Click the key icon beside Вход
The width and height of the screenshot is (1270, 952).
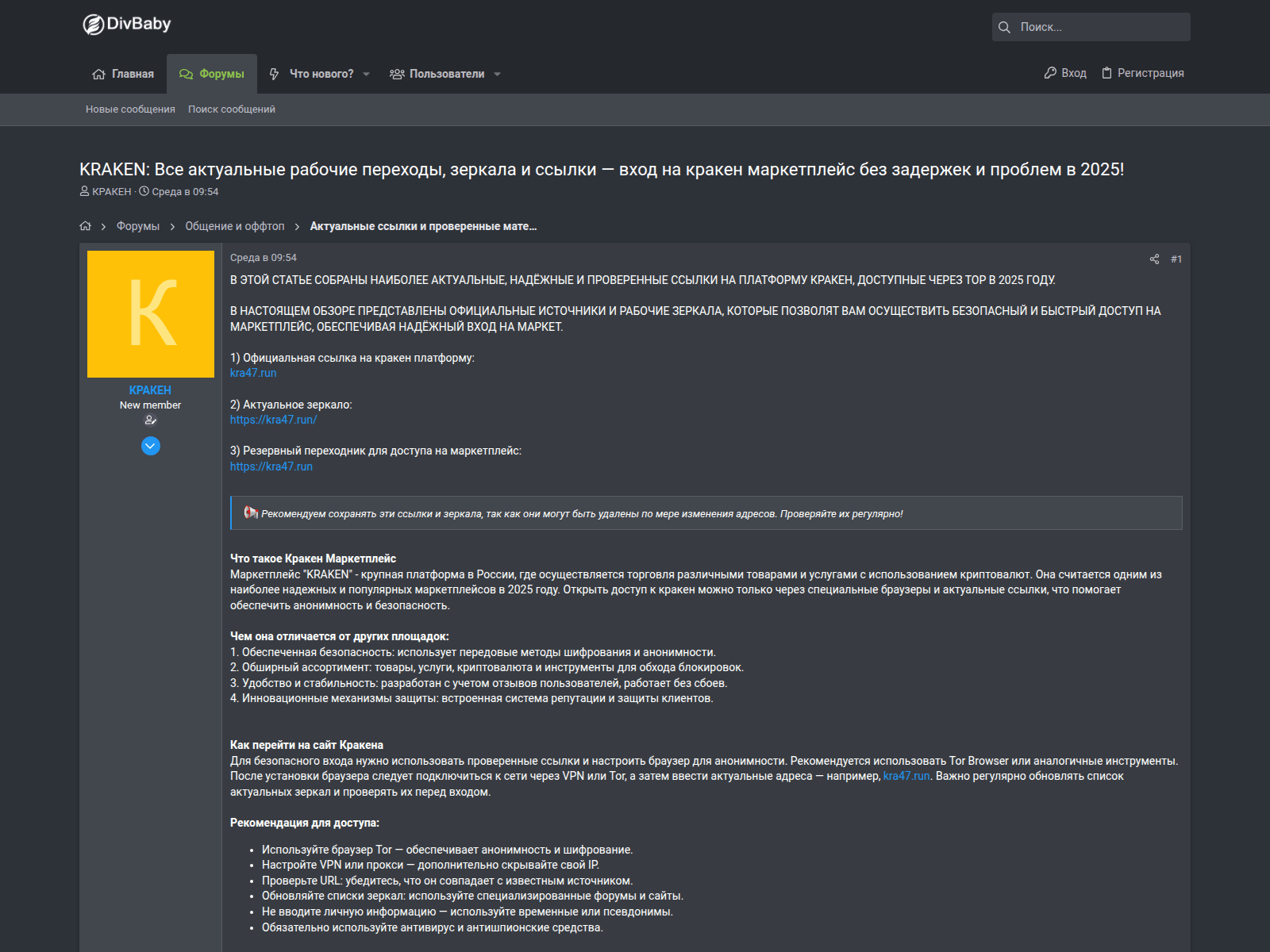point(1050,73)
